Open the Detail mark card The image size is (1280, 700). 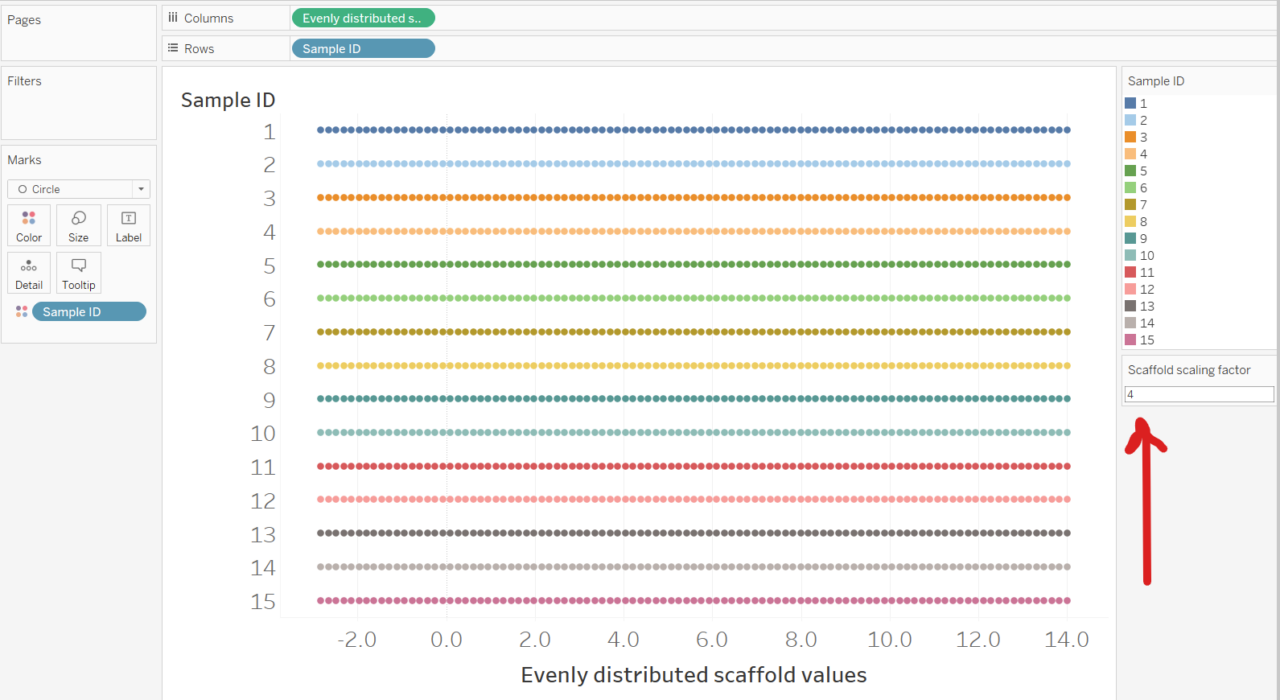pos(29,273)
